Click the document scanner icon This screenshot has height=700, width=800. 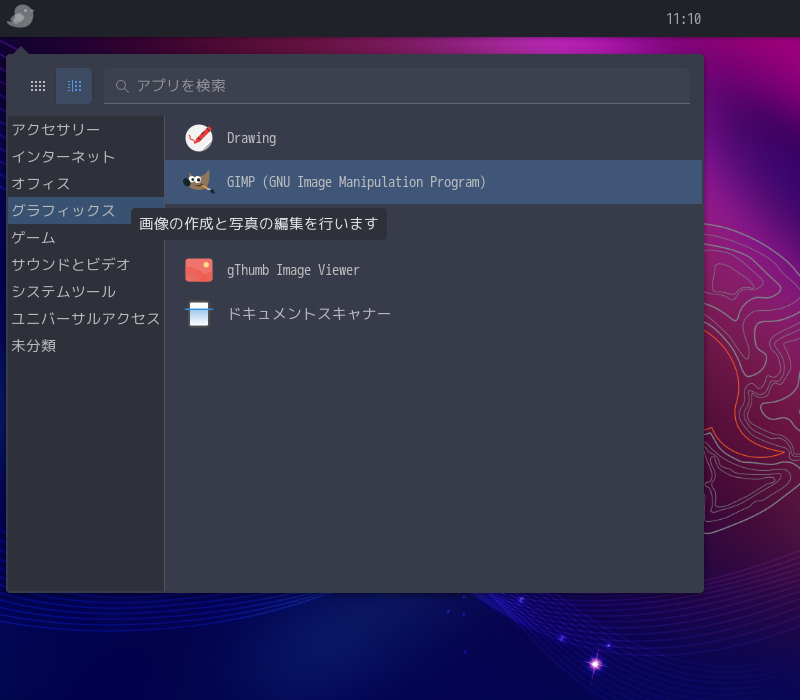(x=199, y=314)
